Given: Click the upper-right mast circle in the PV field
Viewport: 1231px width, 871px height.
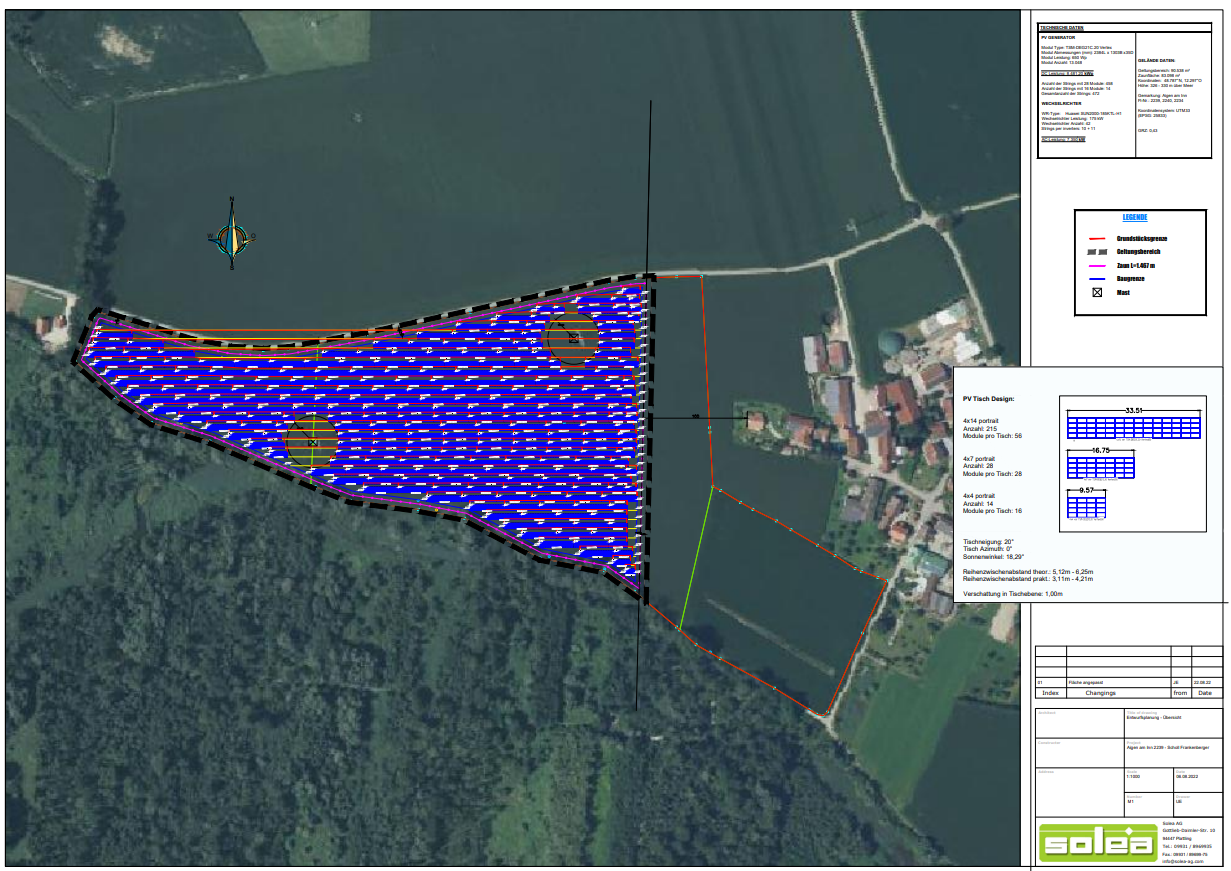Looking at the screenshot, I should (572, 338).
